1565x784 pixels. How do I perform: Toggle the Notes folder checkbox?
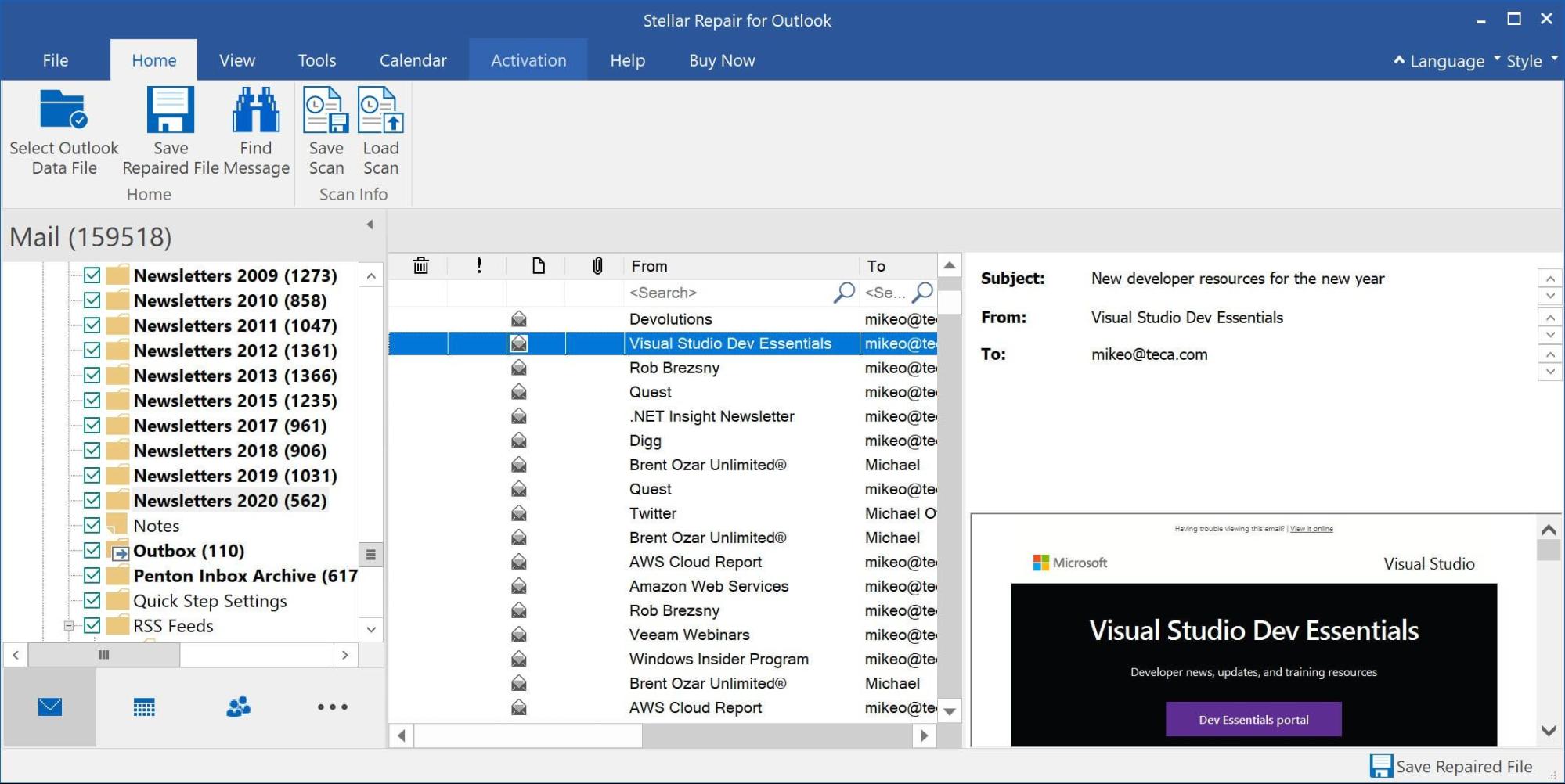point(92,526)
